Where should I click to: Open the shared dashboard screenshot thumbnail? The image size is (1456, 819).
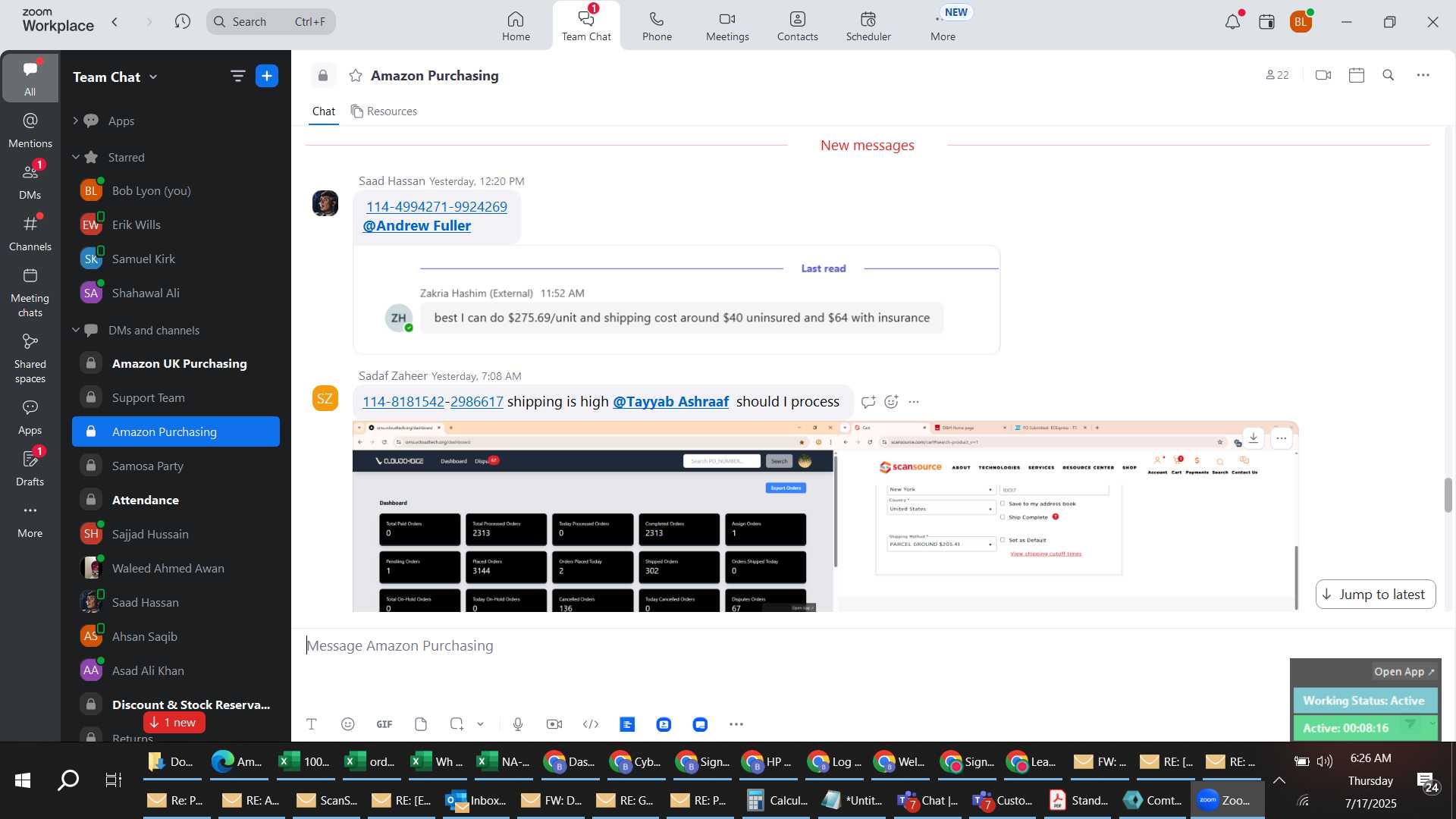[x=825, y=516]
